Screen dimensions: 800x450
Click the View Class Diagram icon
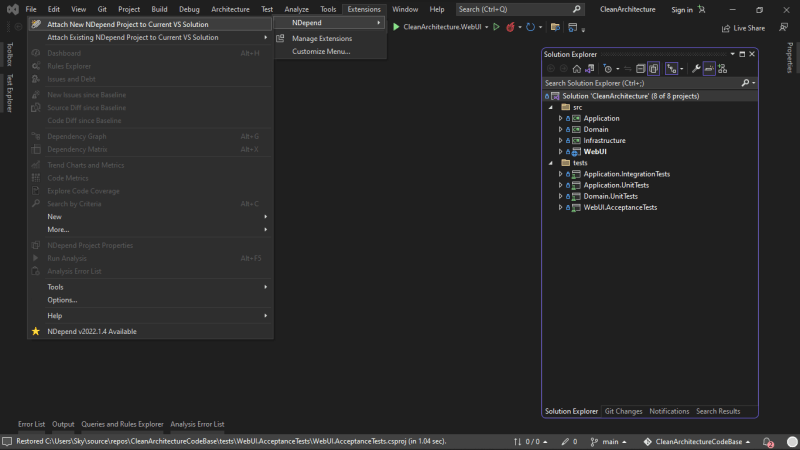pyautogui.click(x=722, y=69)
